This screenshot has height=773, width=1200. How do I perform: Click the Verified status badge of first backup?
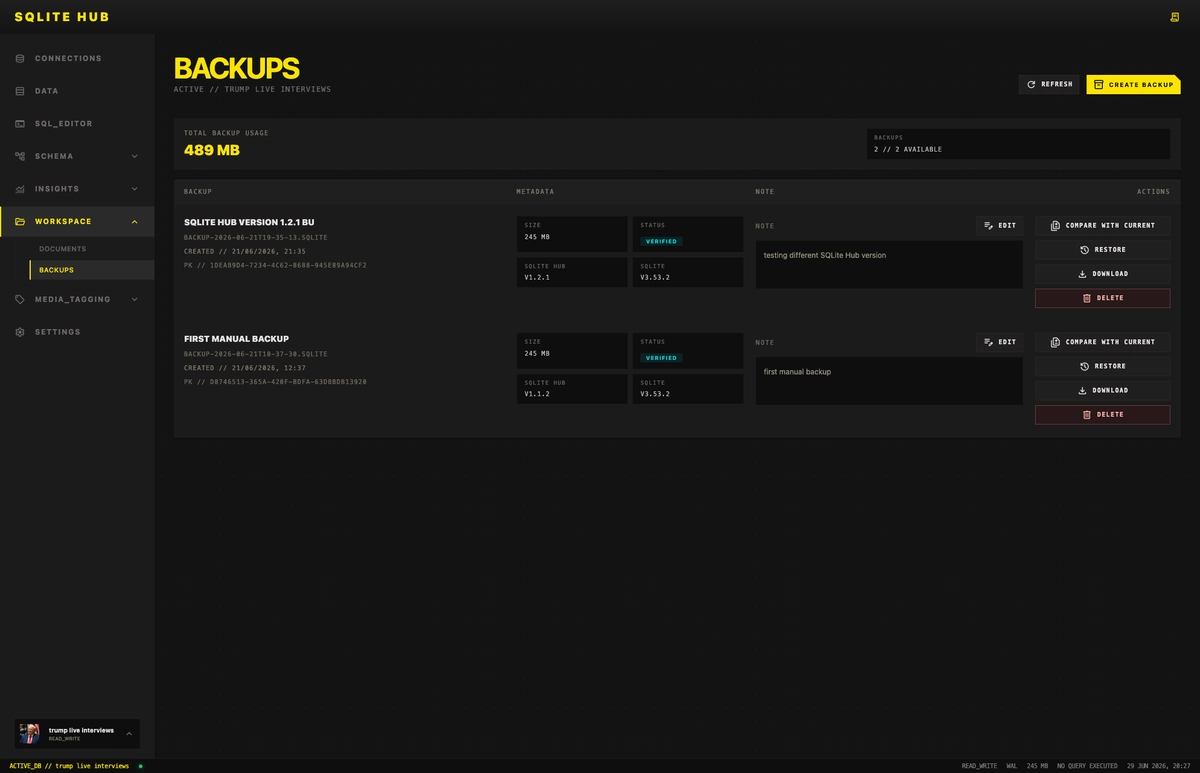coord(661,241)
